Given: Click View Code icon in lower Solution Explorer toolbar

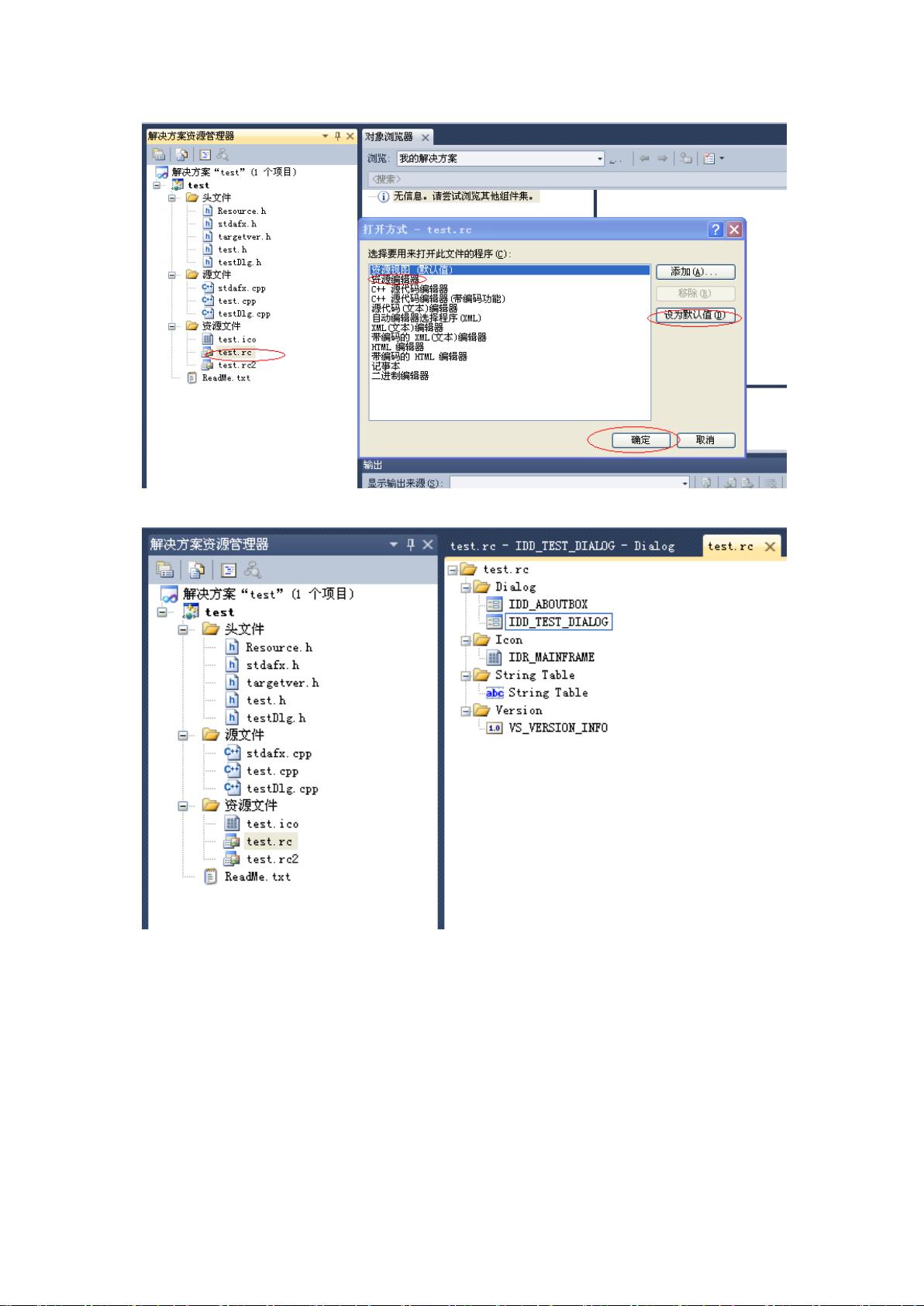Looking at the screenshot, I should click(x=229, y=570).
